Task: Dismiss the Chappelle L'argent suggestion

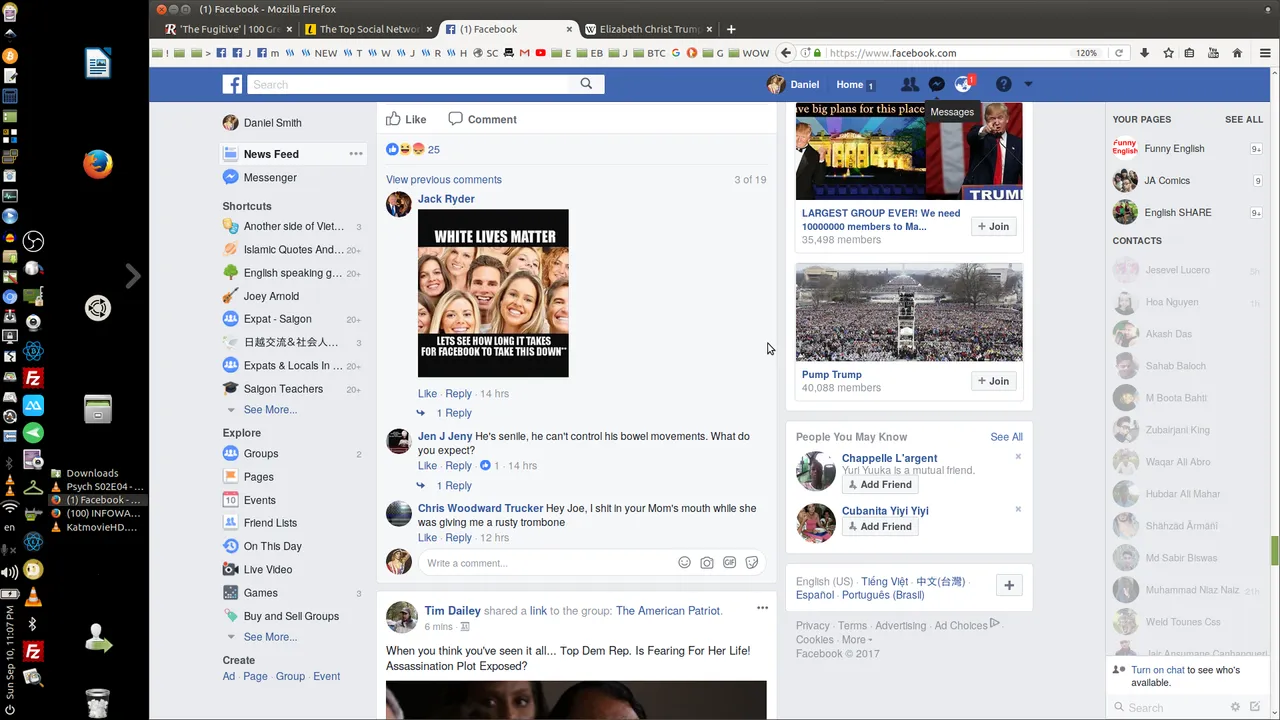Action: pos(1018,457)
